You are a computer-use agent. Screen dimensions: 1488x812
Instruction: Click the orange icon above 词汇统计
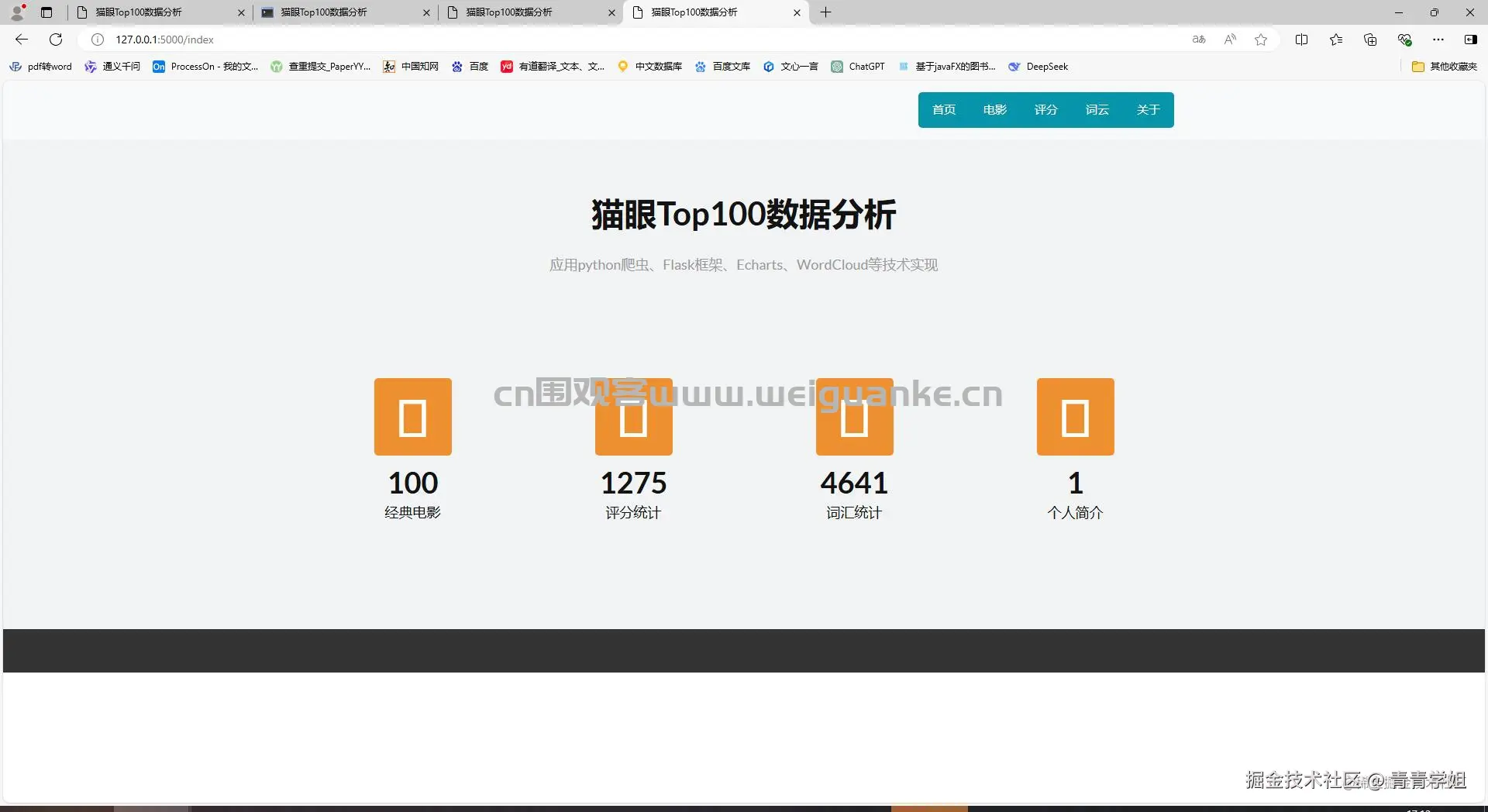click(x=855, y=417)
